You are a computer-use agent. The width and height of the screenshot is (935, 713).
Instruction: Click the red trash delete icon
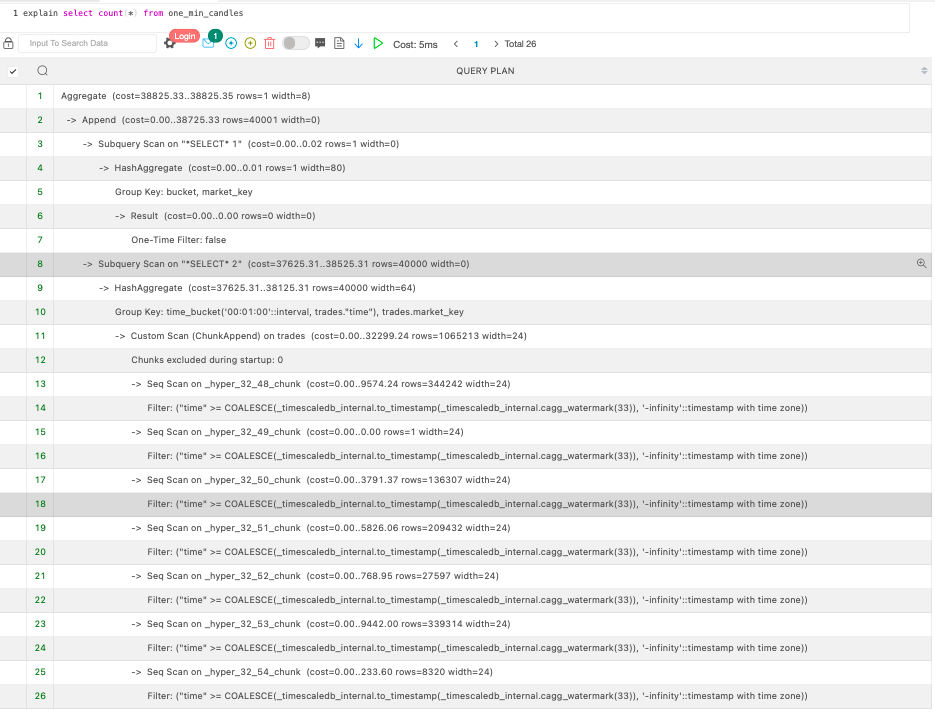pyautogui.click(x=270, y=44)
